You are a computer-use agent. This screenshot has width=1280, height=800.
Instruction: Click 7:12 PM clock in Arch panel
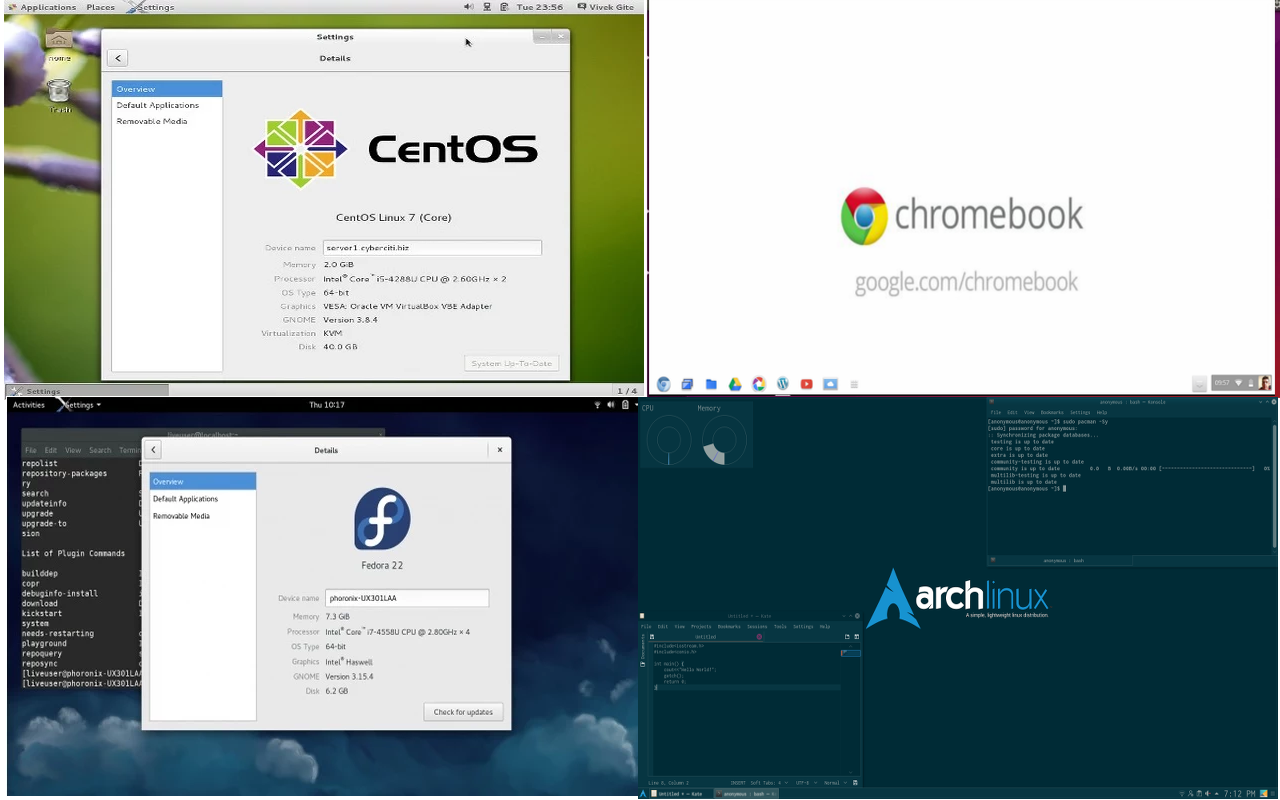[1239, 794]
